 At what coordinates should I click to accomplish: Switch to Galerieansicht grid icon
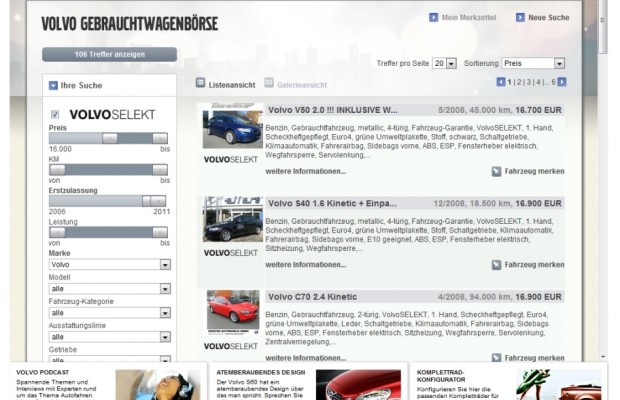click(269, 83)
